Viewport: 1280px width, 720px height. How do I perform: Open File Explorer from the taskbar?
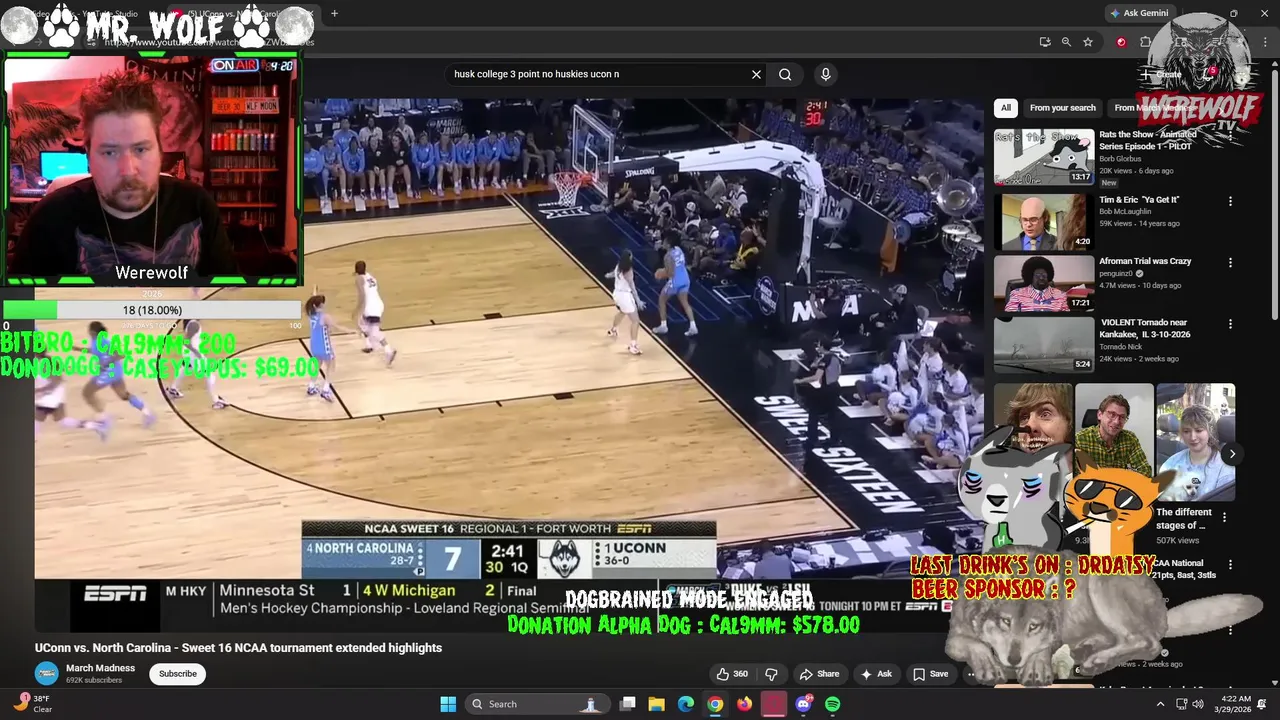click(656, 704)
